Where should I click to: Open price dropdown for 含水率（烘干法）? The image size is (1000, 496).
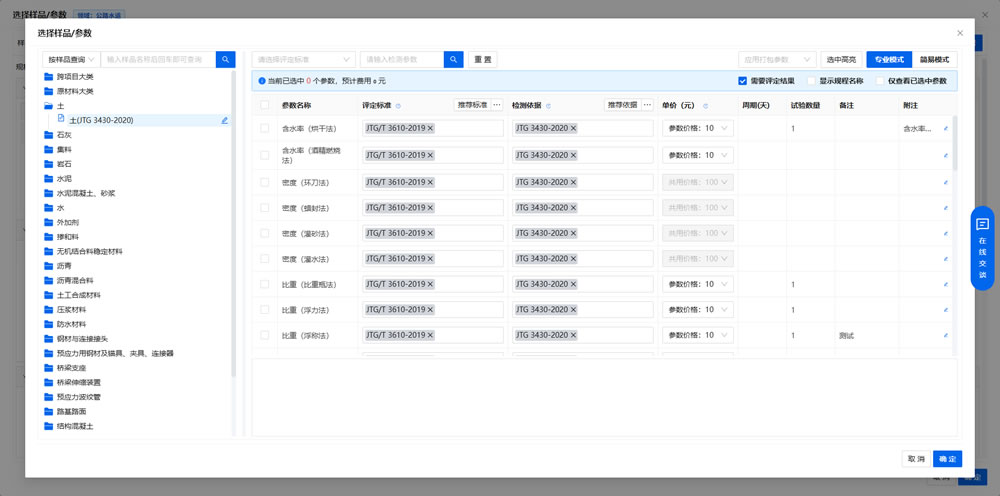pyautogui.click(x=698, y=128)
